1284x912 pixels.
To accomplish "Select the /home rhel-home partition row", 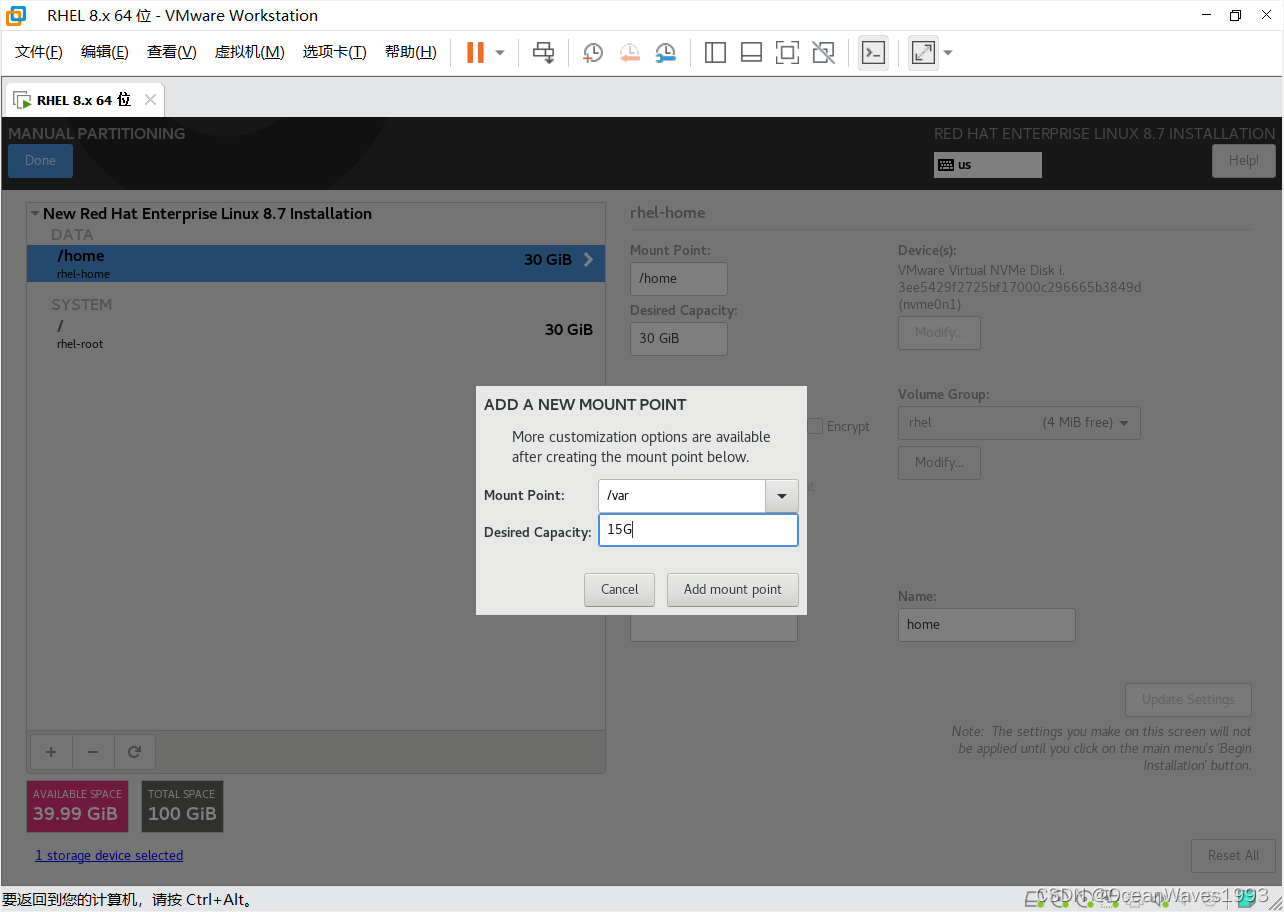I will click(316, 264).
